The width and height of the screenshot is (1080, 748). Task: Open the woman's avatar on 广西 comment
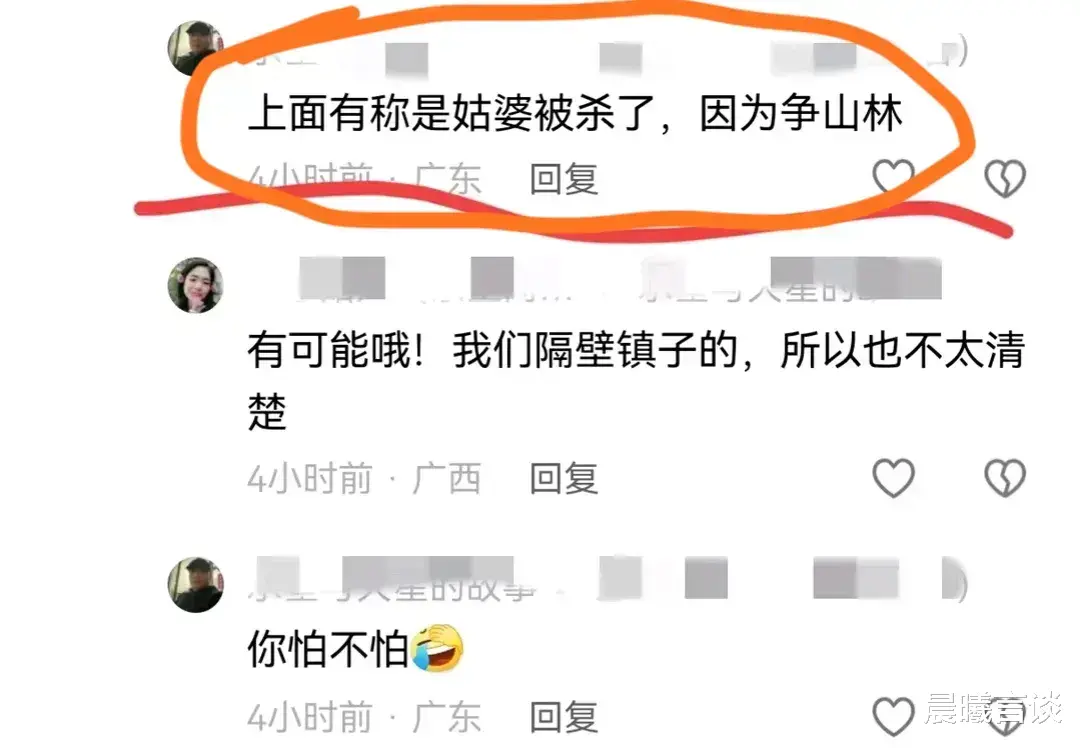[x=196, y=285]
